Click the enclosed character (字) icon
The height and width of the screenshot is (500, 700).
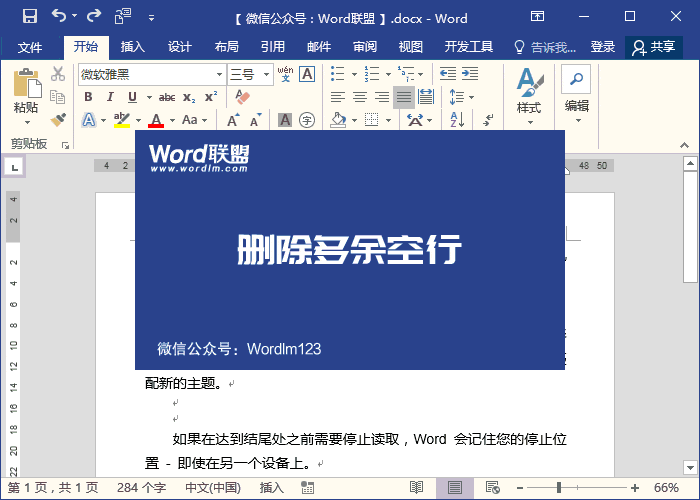click(307, 120)
